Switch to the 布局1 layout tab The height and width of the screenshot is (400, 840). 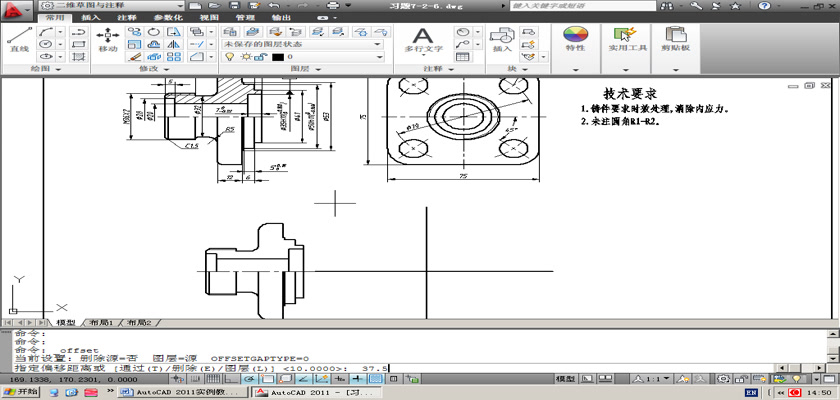click(x=101, y=324)
